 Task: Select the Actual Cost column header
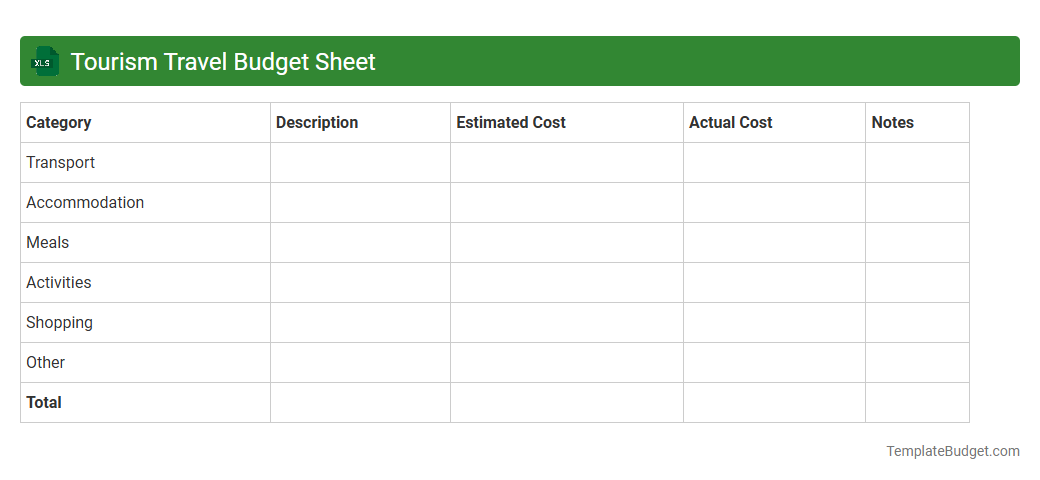774,123
